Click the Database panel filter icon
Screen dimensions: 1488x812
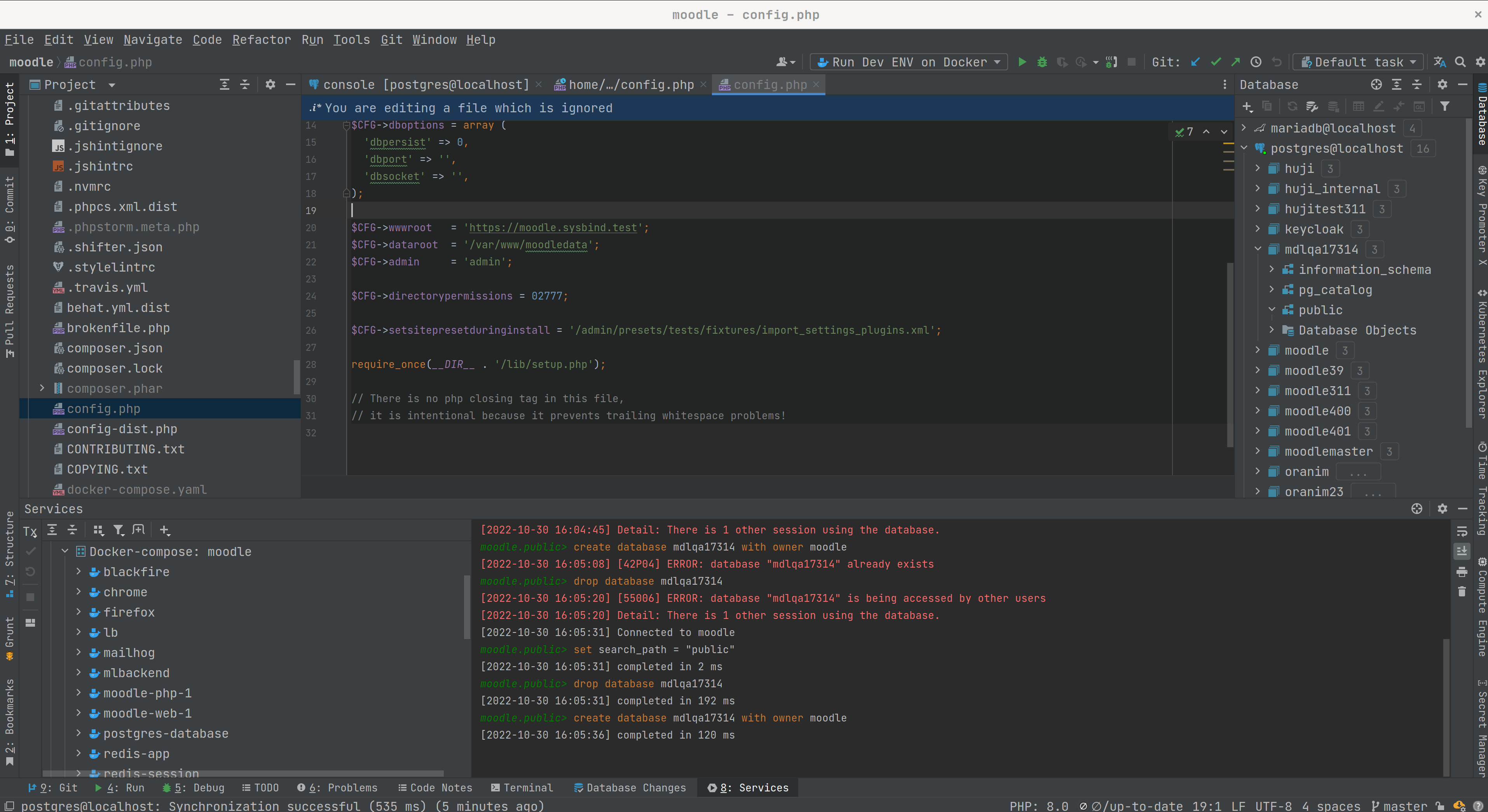(1444, 106)
